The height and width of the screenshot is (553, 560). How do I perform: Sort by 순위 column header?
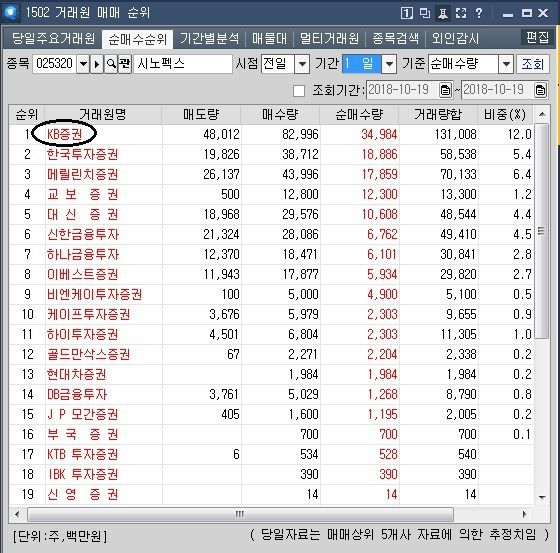(x=27, y=114)
